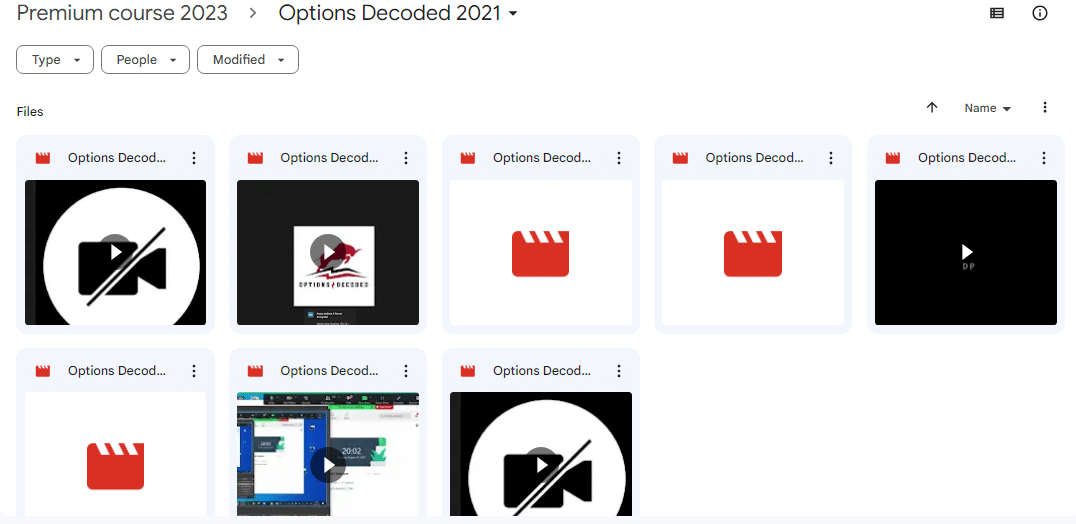Open the fully visible crossed-out camera thumbnail
The image size is (1076, 524).
click(x=115, y=252)
